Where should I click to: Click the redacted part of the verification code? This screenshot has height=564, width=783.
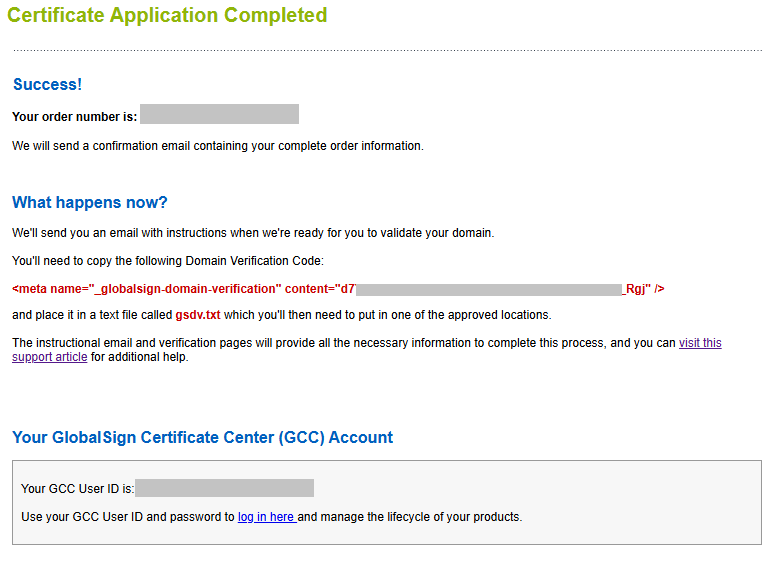(489, 290)
